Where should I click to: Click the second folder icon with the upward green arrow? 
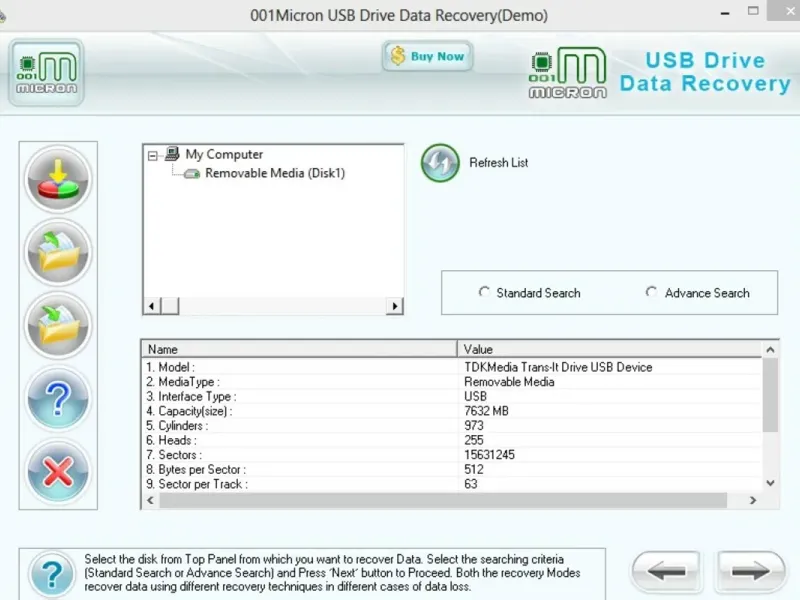coord(58,252)
